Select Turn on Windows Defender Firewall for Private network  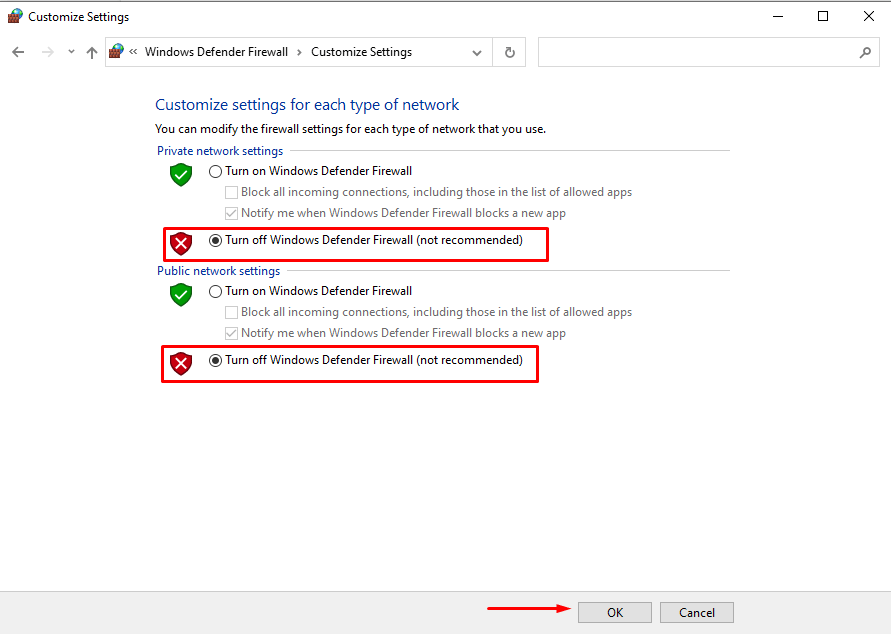tap(215, 170)
